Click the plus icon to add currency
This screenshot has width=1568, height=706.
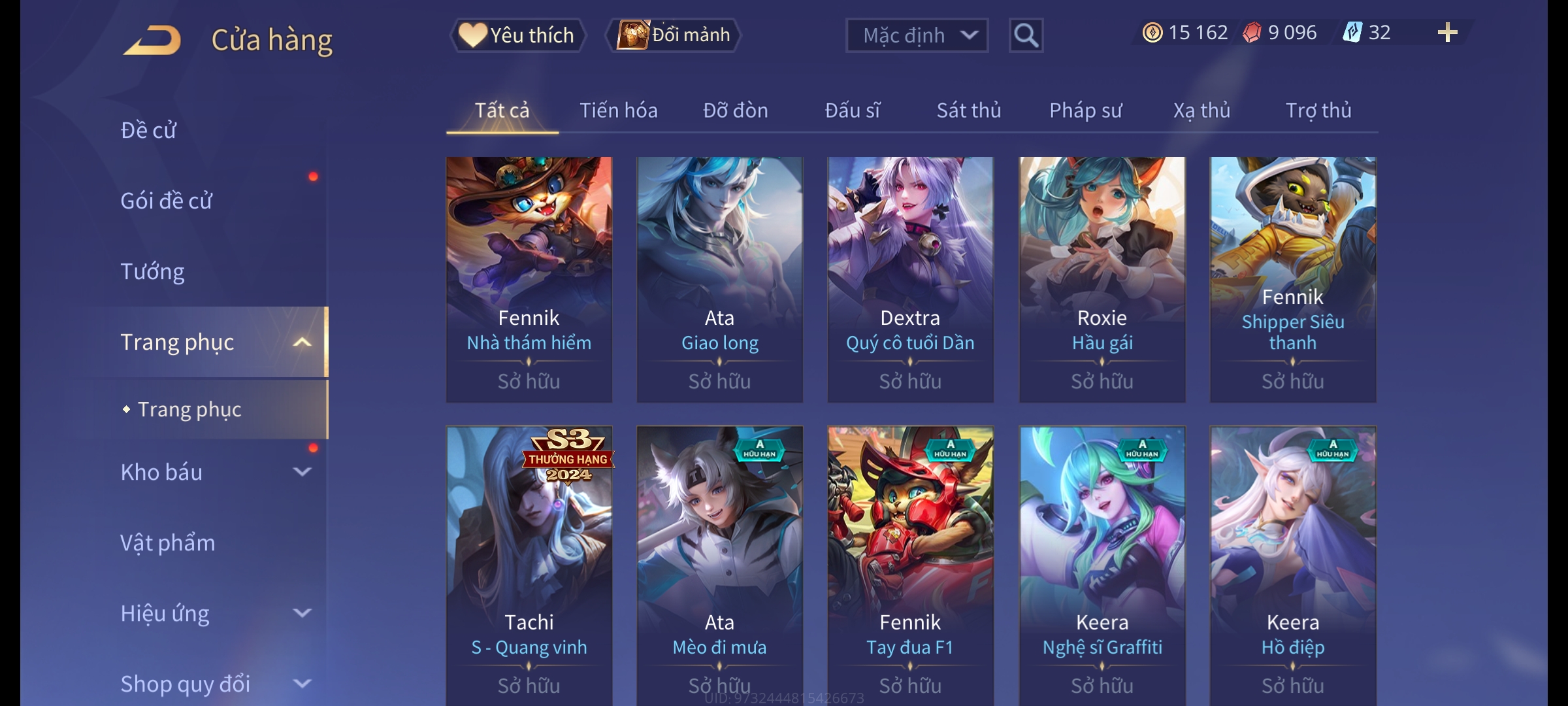pyautogui.click(x=1448, y=33)
